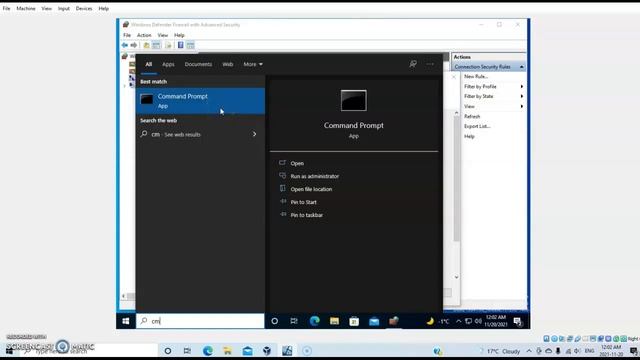Open host Mail taskbar icon

pos(247,351)
